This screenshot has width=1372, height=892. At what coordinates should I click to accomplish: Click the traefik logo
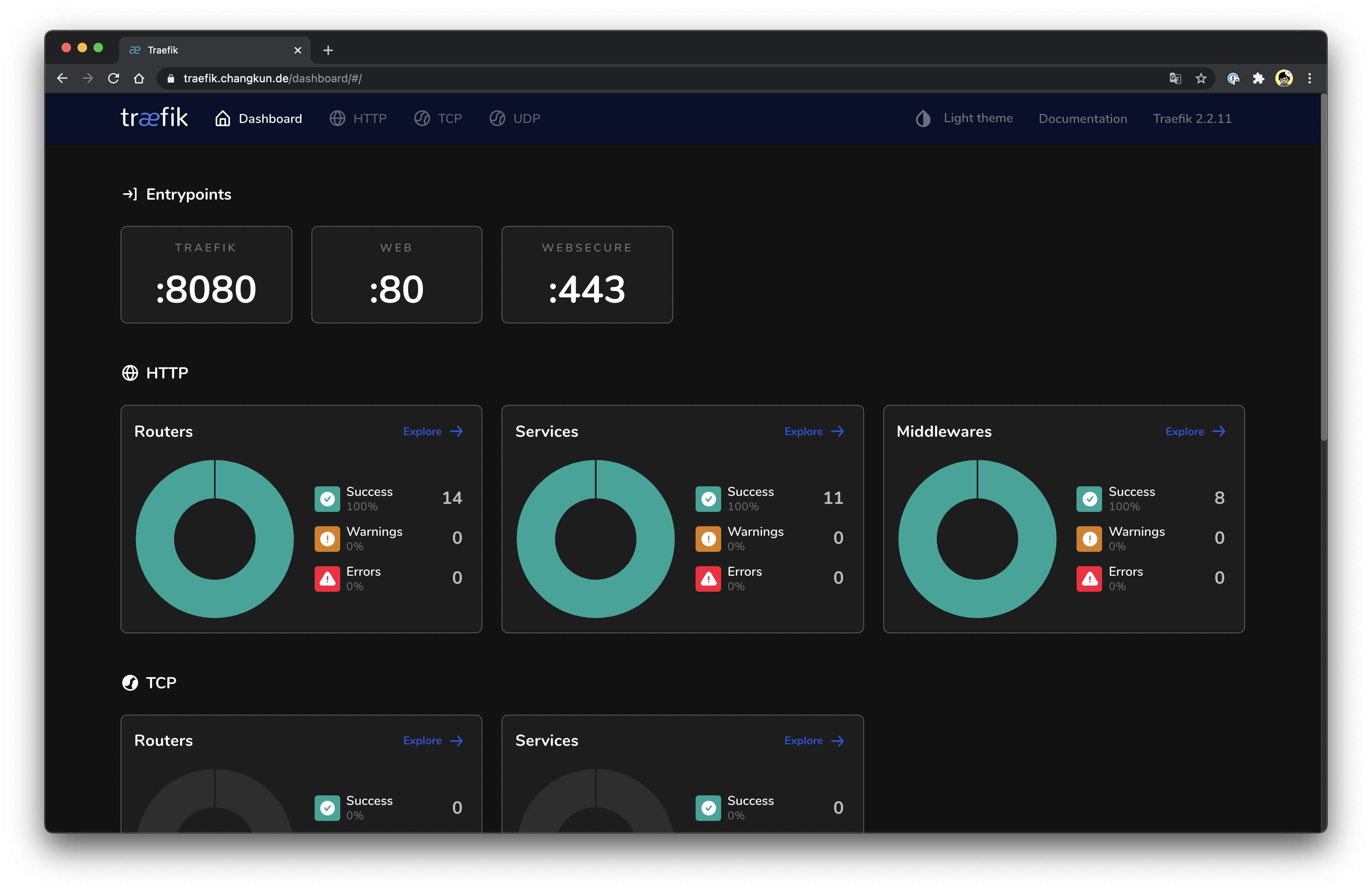(x=154, y=118)
